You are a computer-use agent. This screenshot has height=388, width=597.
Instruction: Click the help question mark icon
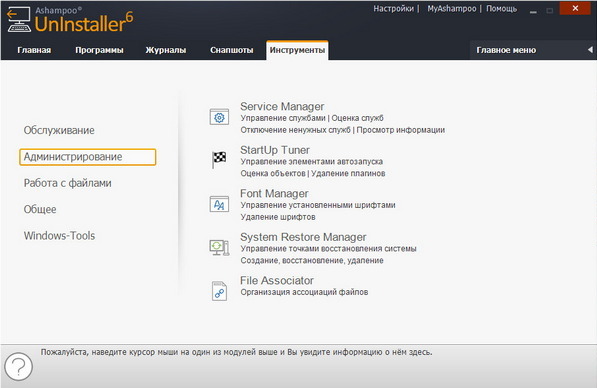point(18,366)
